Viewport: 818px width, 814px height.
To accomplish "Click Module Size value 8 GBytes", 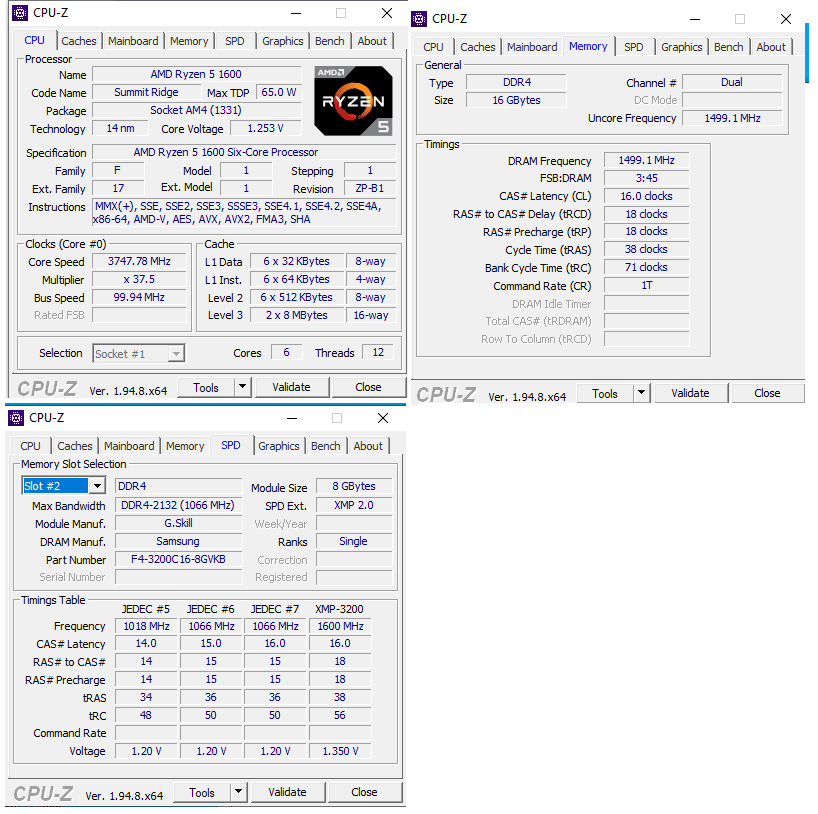I will [x=354, y=486].
